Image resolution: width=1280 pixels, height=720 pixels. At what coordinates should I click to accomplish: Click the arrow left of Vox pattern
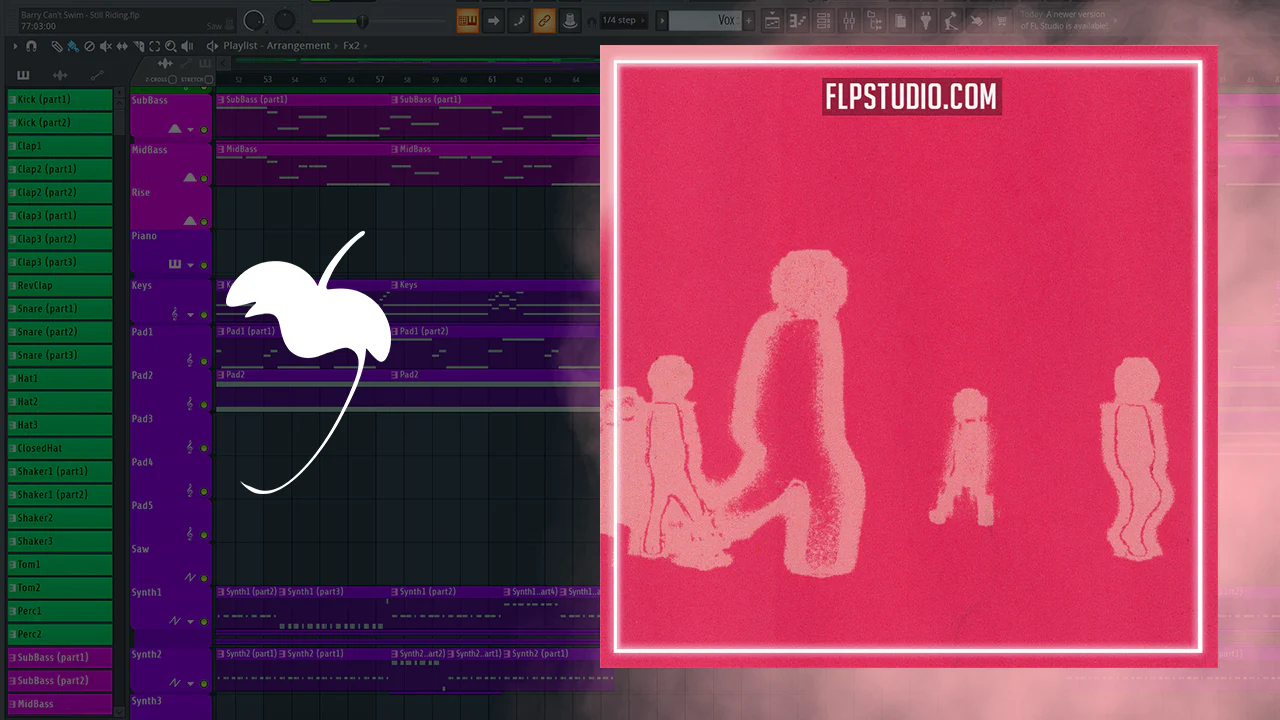point(662,20)
